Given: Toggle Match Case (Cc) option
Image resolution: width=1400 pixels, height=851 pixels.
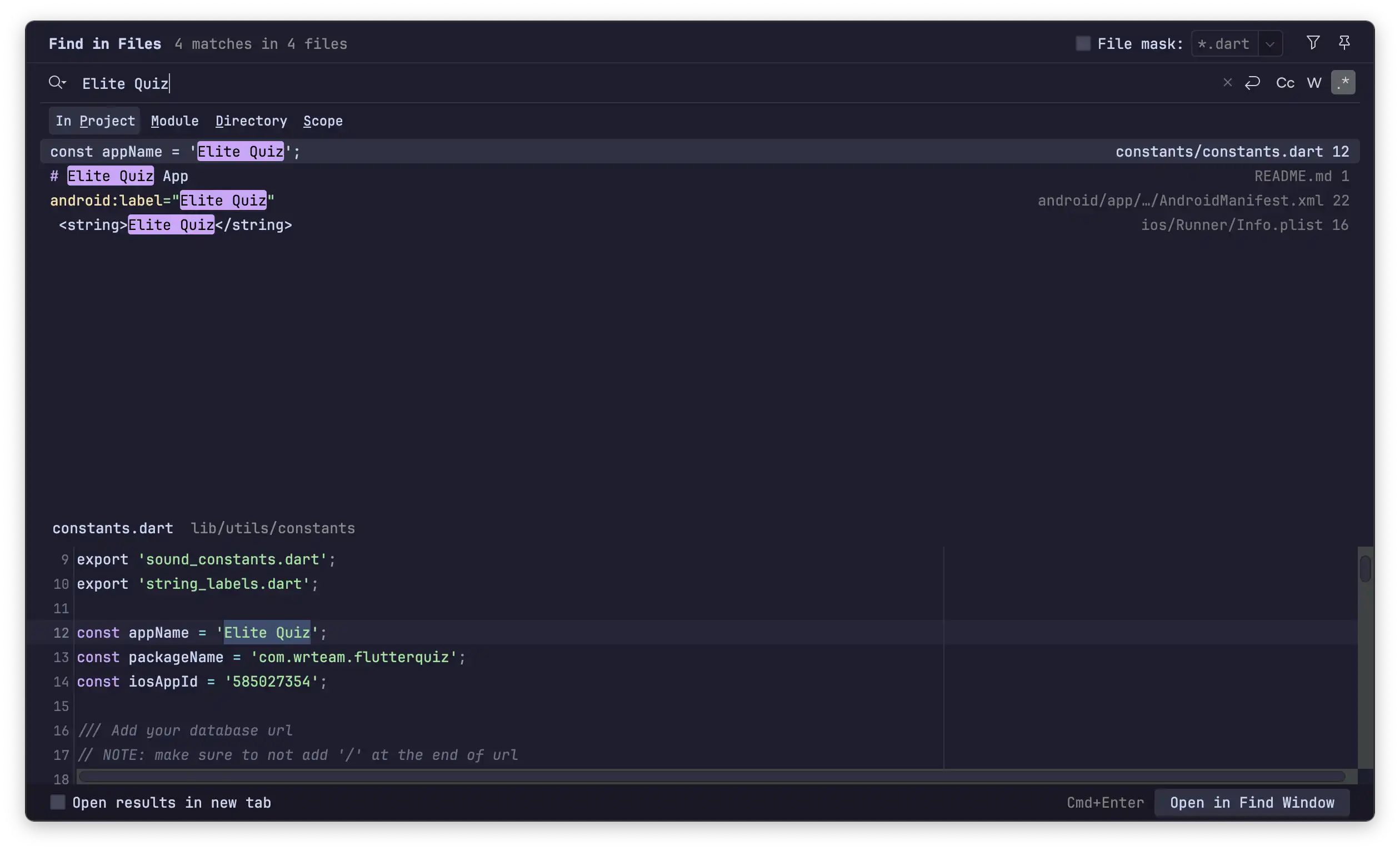Looking at the screenshot, I should pos(1284,83).
